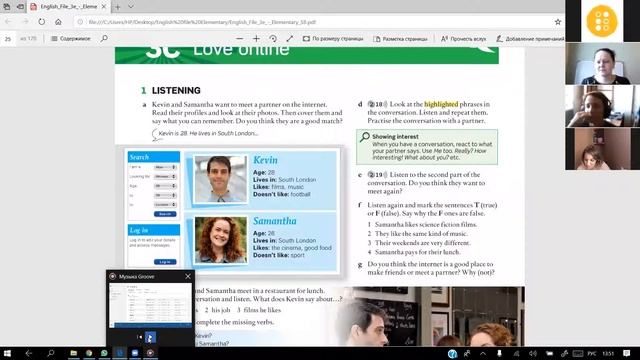Click the page number field
Image resolution: width=640 pixels, height=360 pixels.
pyautogui.click(x=8, y=39)
